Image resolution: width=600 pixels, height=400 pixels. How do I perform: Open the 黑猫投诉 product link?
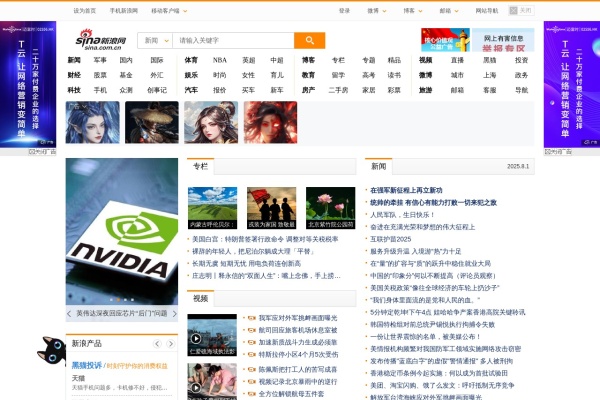coord(87,366)
